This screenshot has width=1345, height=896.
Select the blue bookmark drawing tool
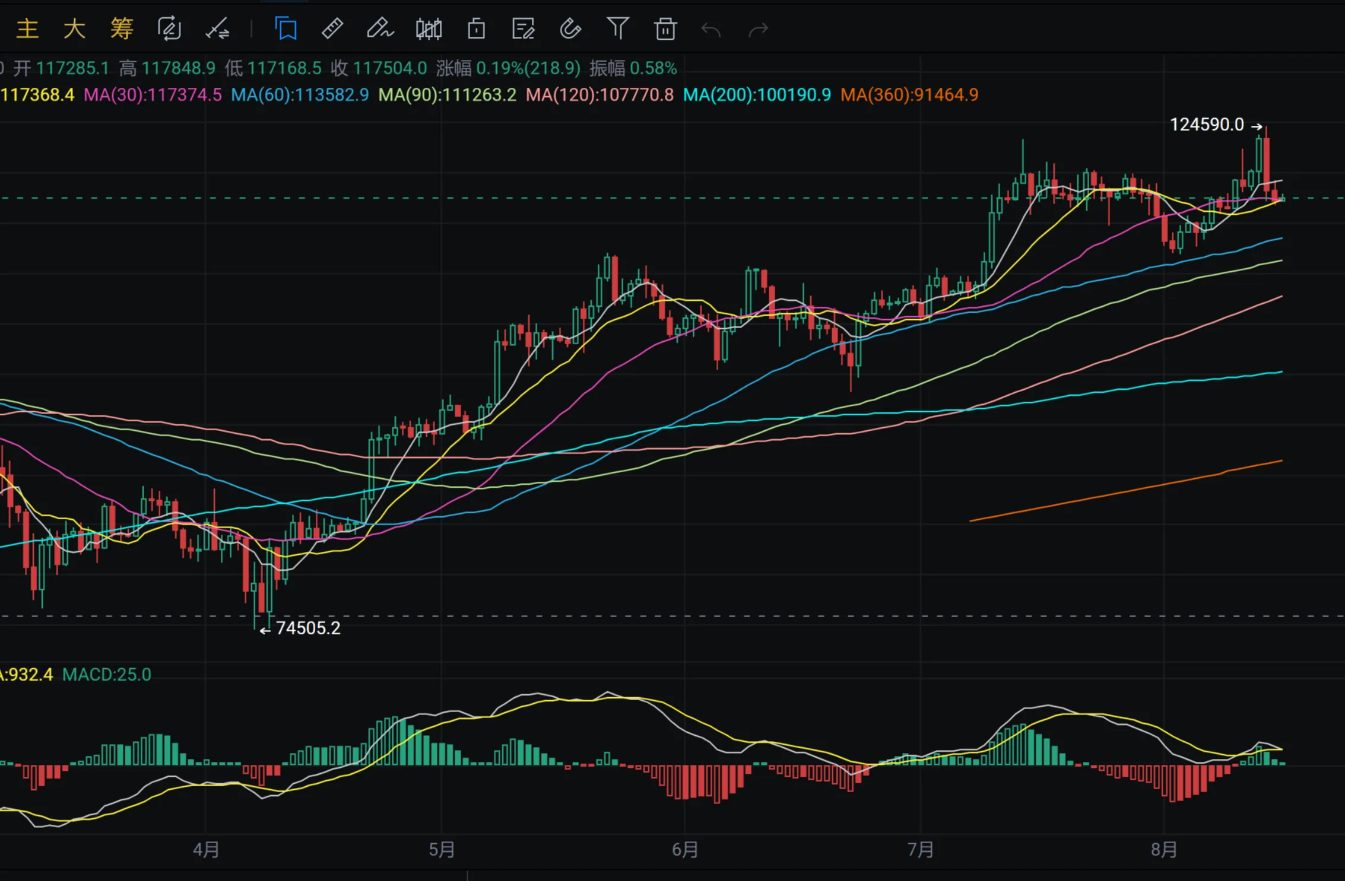point(286,28)
